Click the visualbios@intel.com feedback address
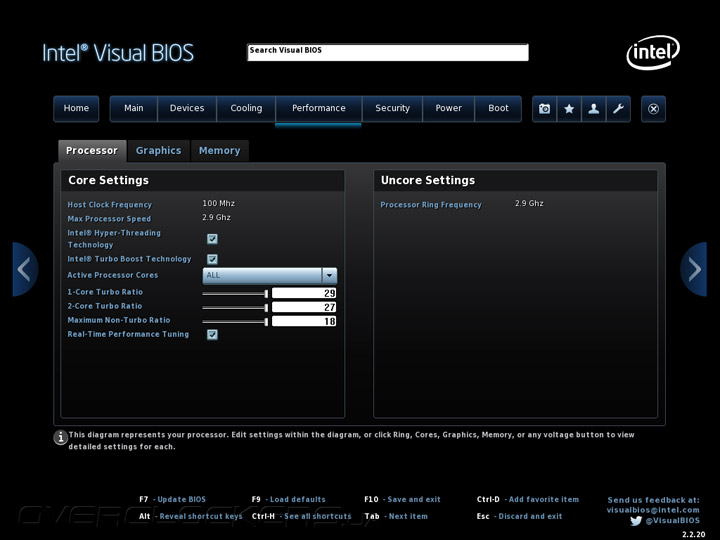 (653, 510)
